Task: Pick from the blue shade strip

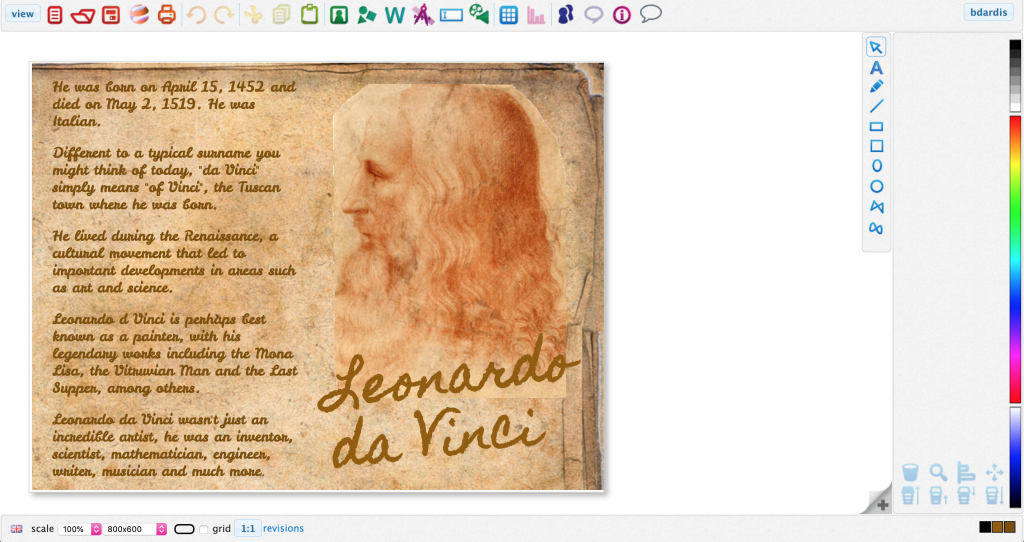Action: (x=1015, y=457)
